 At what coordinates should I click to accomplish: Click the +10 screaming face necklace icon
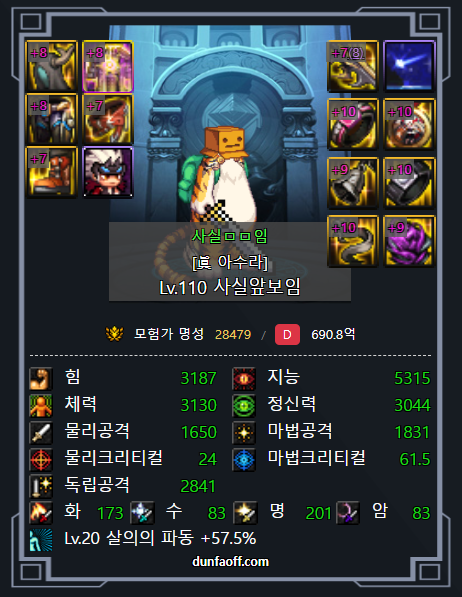tap(409, 124)
